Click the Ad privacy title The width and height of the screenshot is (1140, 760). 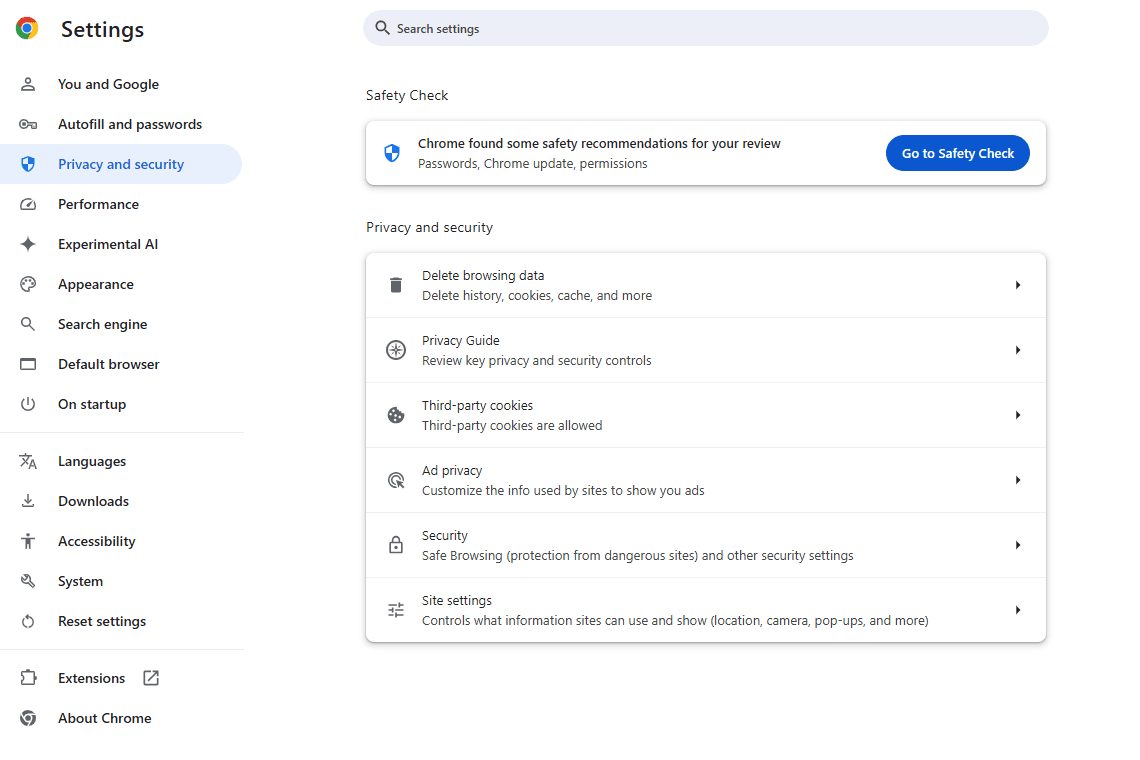click(451, 471)
